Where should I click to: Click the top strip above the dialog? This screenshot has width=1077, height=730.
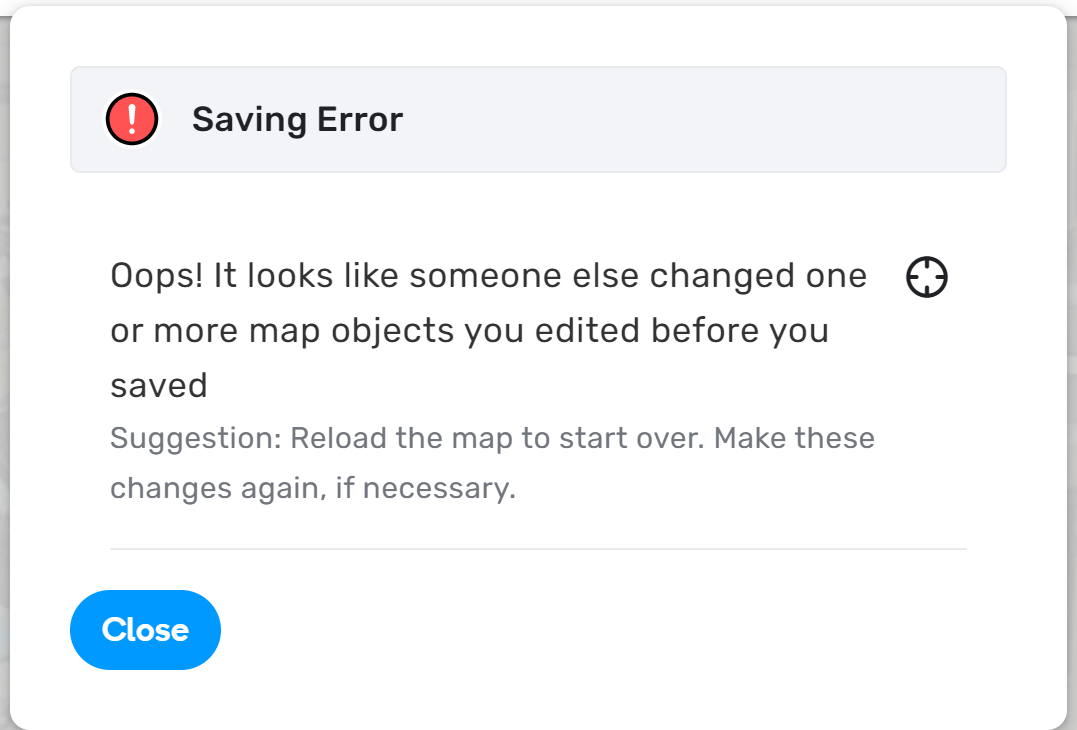(x=538, y=3)
